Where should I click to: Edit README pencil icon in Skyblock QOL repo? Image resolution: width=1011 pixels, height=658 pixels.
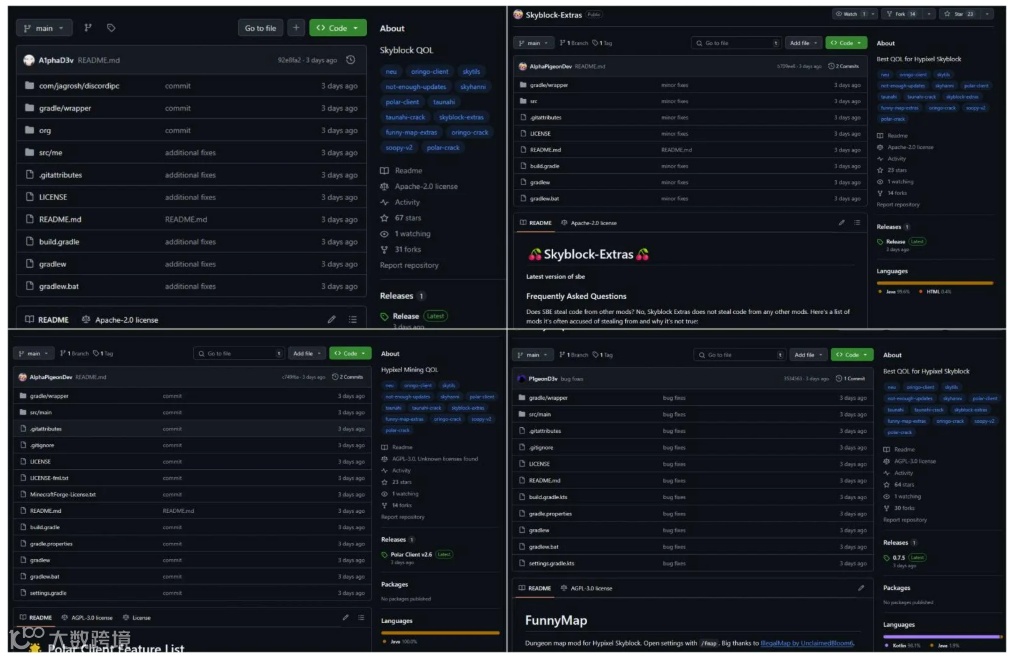pyautogui.click(x=331, y=319)
